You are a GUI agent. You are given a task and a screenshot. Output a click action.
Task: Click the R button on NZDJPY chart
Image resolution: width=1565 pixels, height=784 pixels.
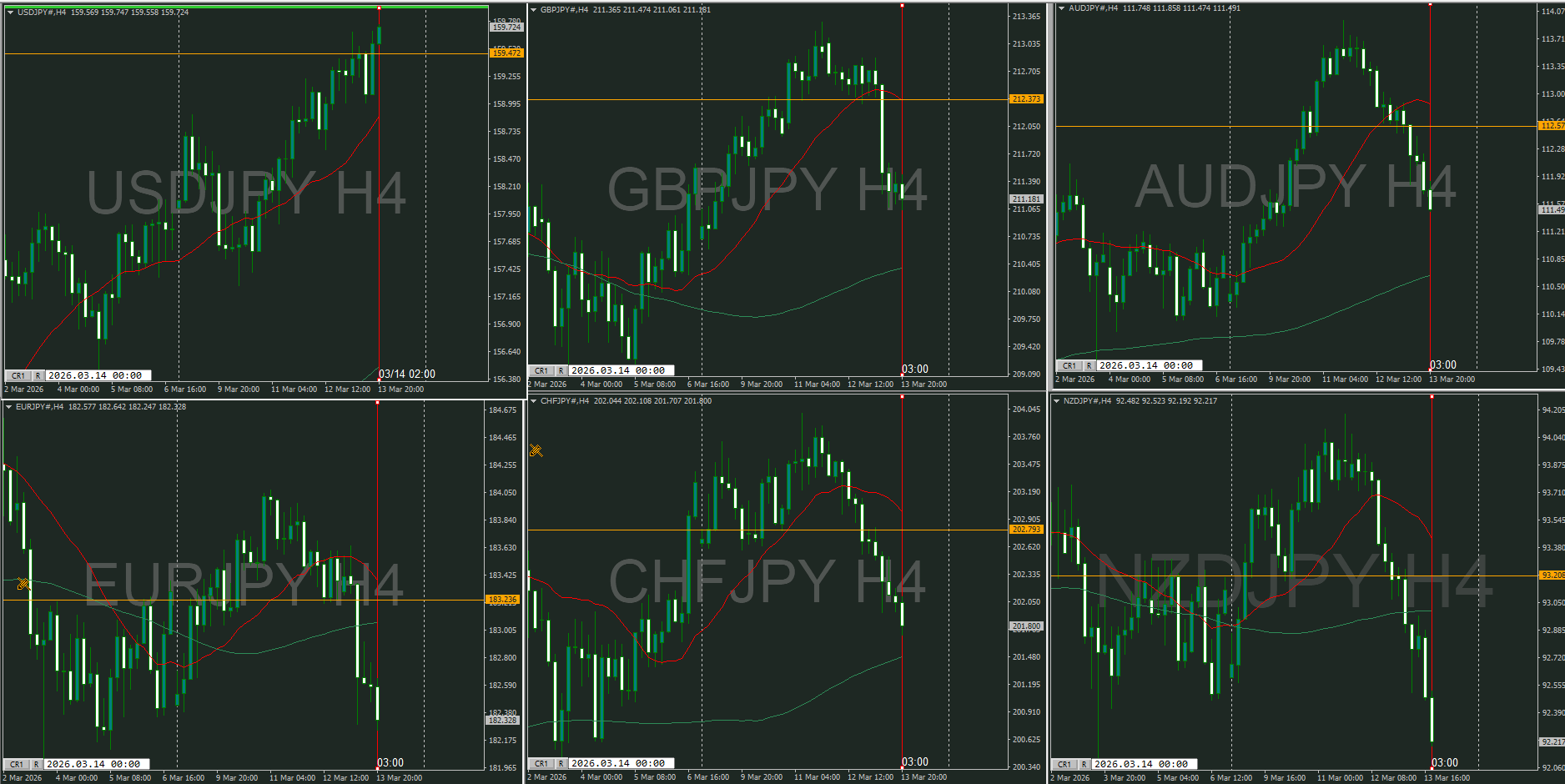click(x=1084, y=764)
